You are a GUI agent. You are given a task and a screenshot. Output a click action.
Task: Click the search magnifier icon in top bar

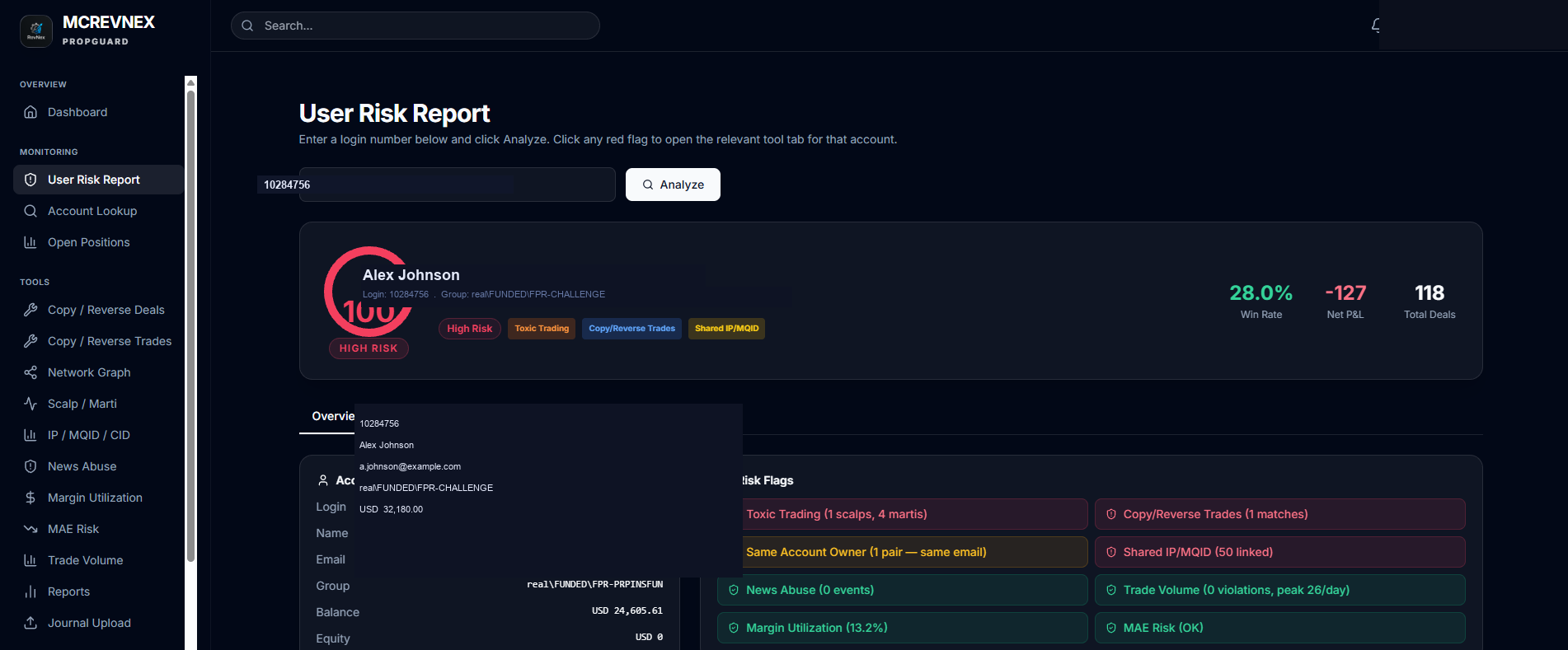click(247, 26)
